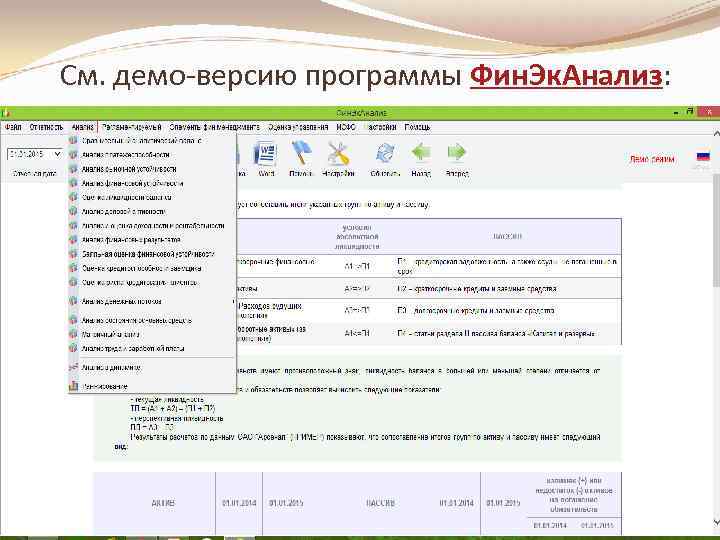Click scrollbar down arrow at right edge
Viewport: 720px width, 540px height.
[716, 522]
